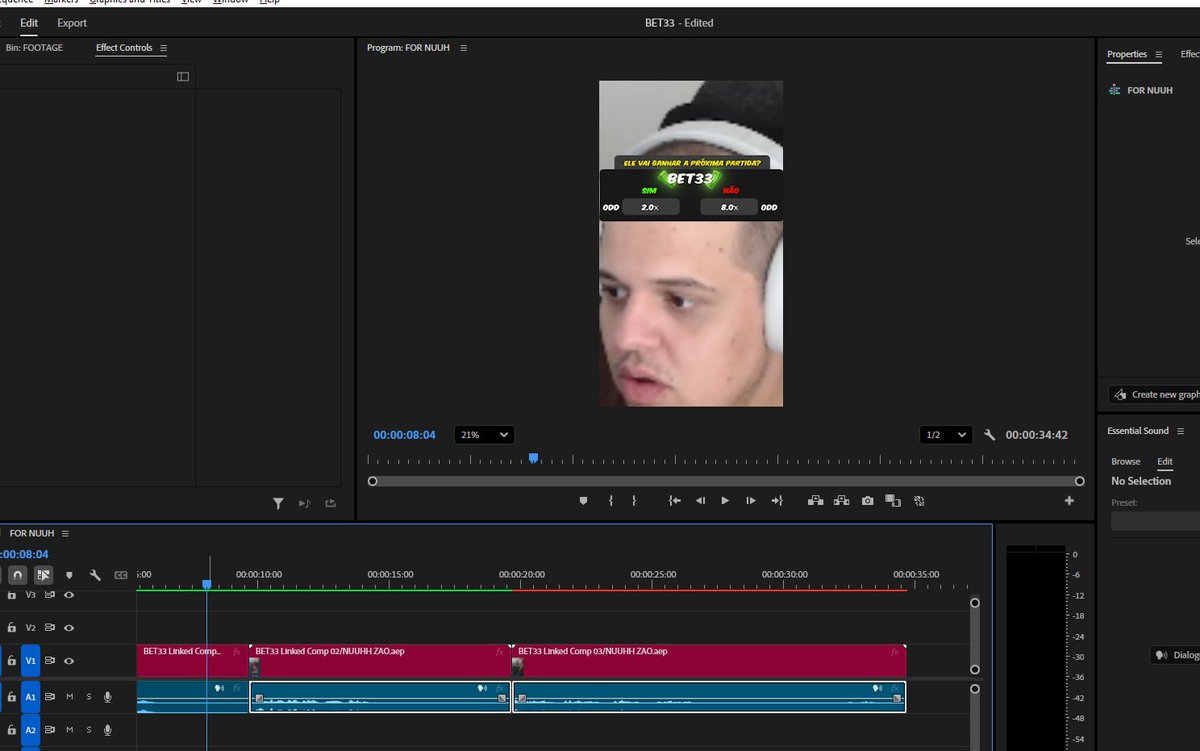Click the Extract button
1200x751 pixels.
(x=842, y=501)
